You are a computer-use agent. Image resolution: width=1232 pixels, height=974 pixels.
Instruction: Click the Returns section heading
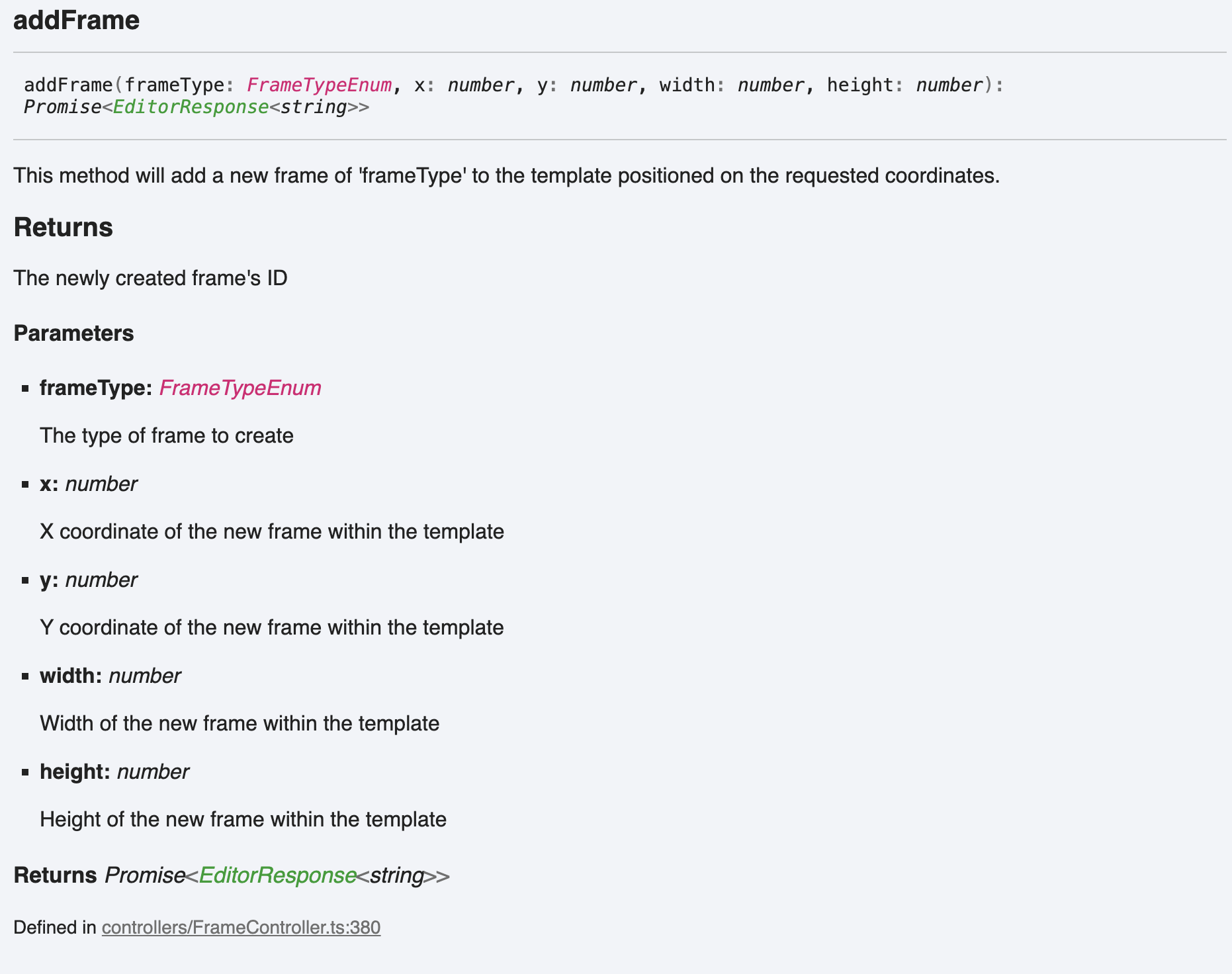[x=64, y=227]
